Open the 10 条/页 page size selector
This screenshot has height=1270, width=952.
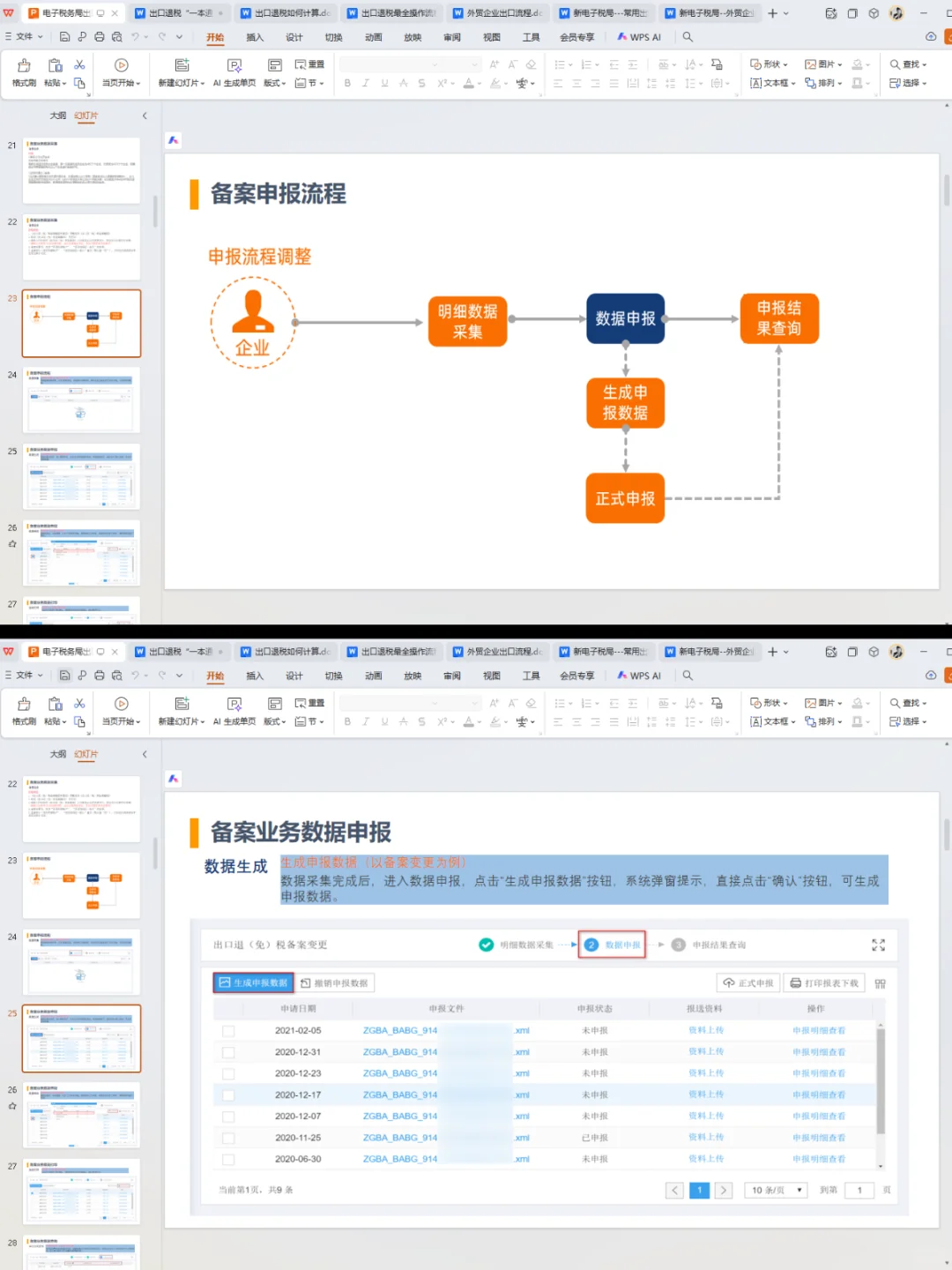coord(775,1190)
